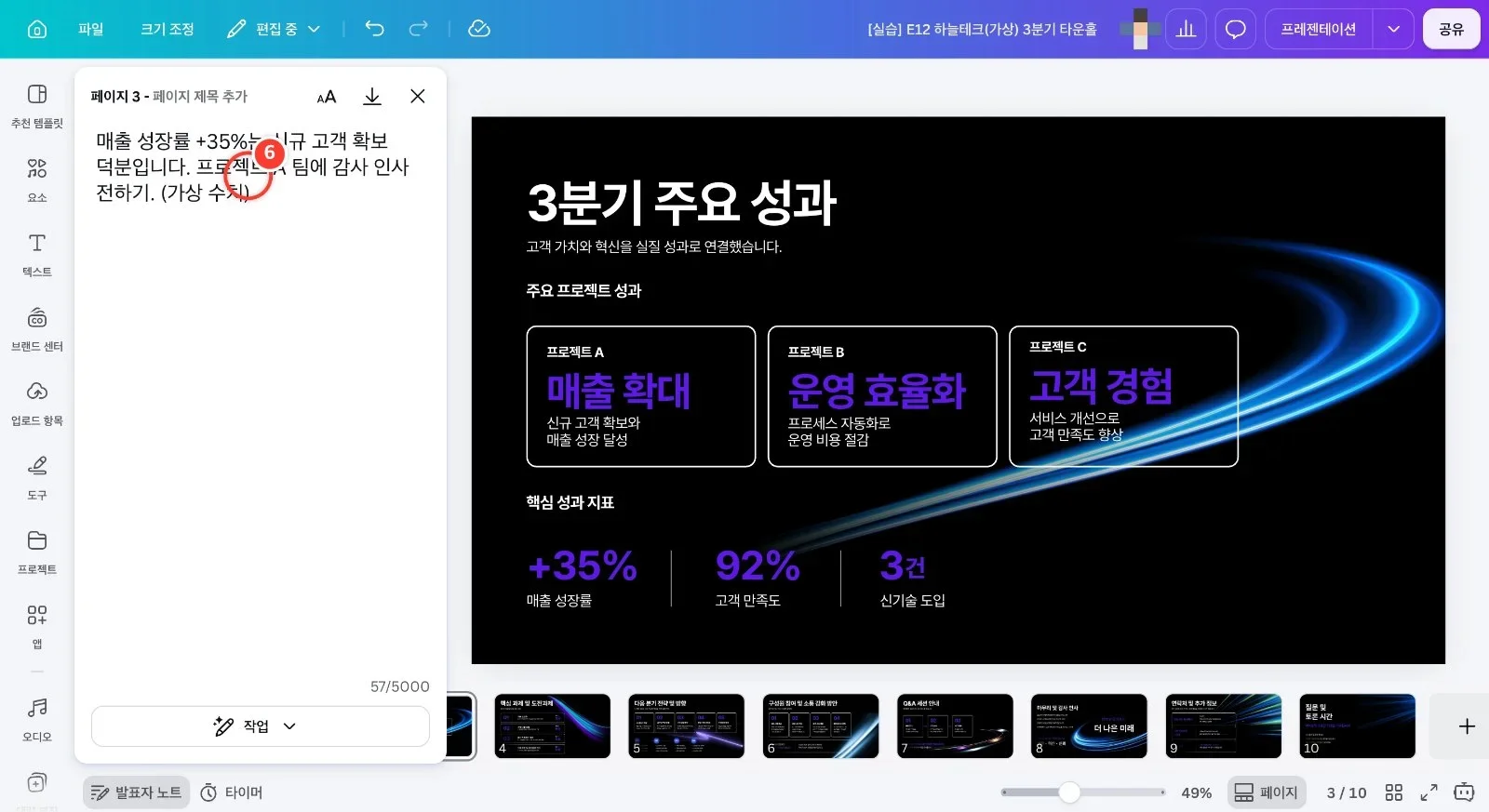Undo the last action

[374, 29]
